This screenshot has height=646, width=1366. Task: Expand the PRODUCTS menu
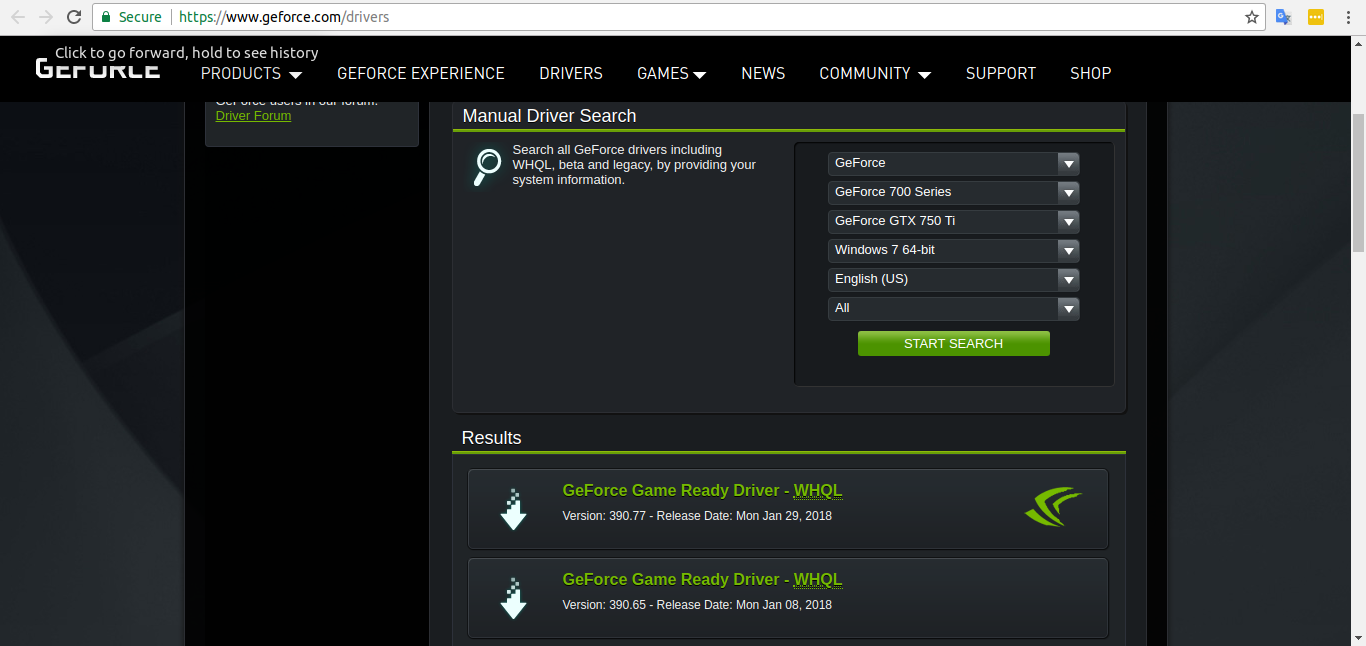(x=251, y=73)
